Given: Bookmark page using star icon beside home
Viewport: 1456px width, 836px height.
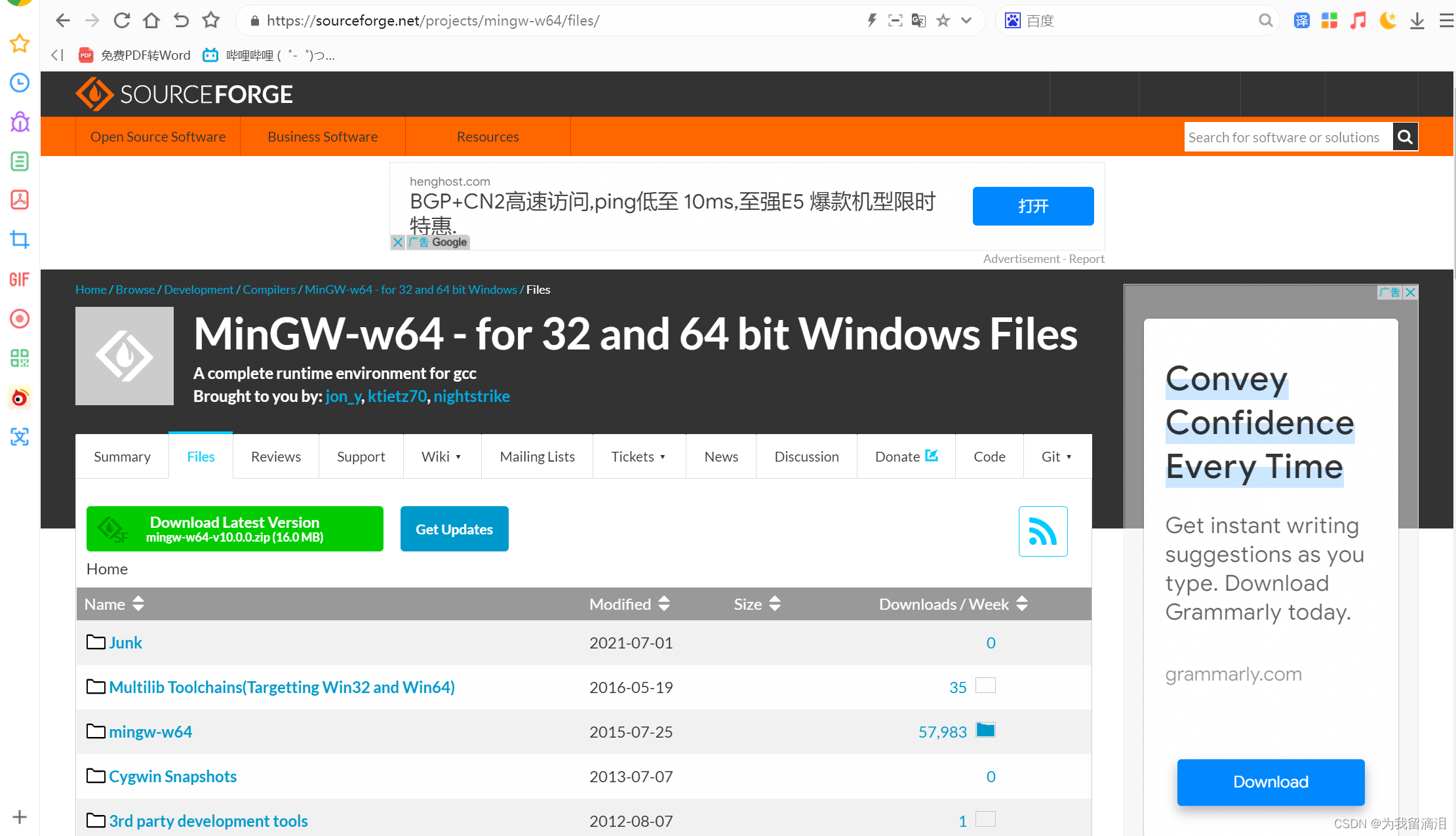Looking at the screenshot, I should click(210, 20).
